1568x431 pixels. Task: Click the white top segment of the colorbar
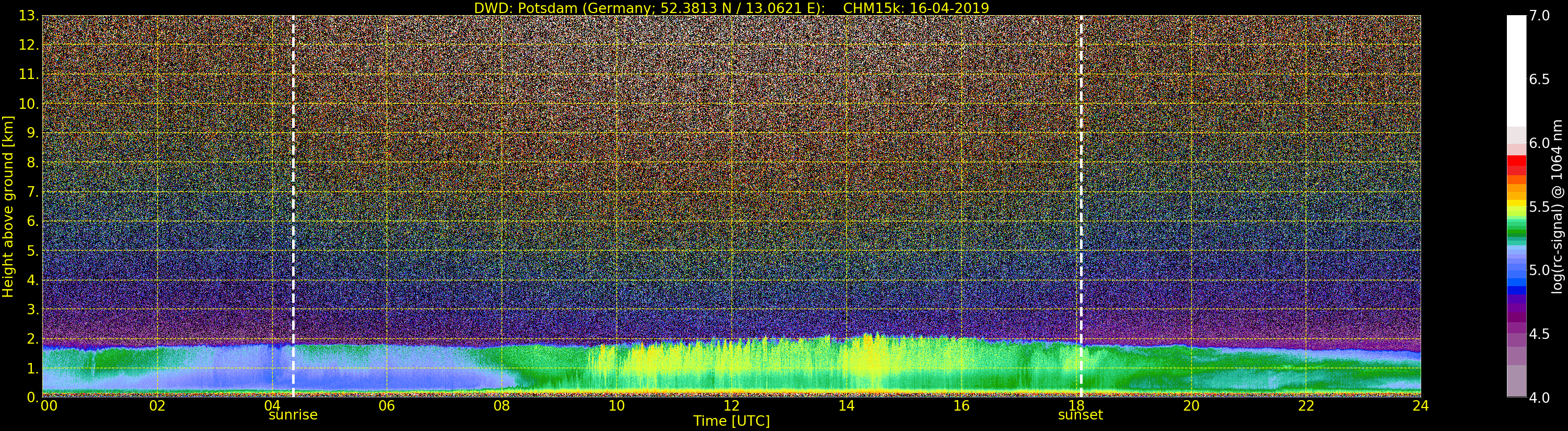point(1516,71)
